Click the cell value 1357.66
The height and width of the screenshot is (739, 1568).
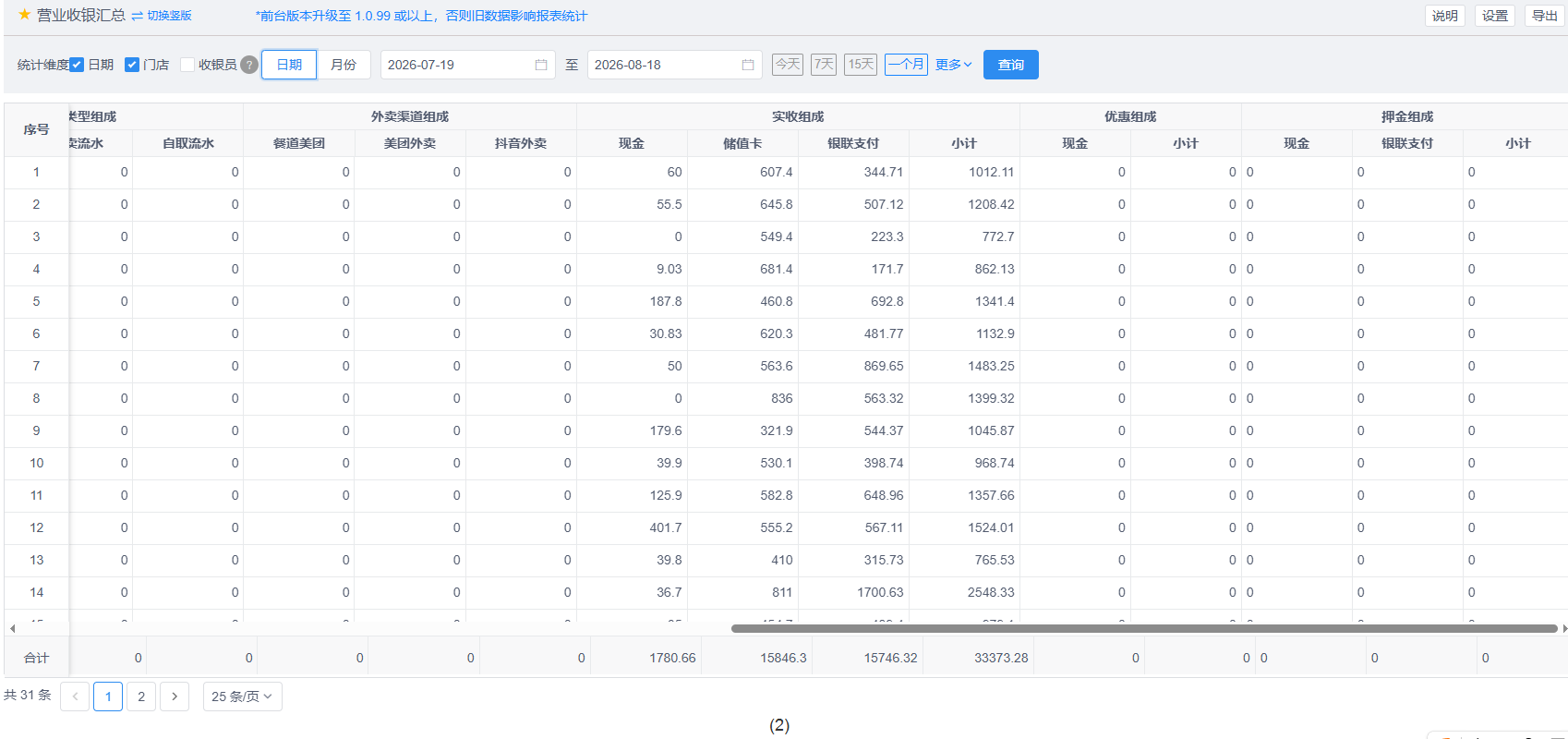pyautogui.click(x=991, y=496)
